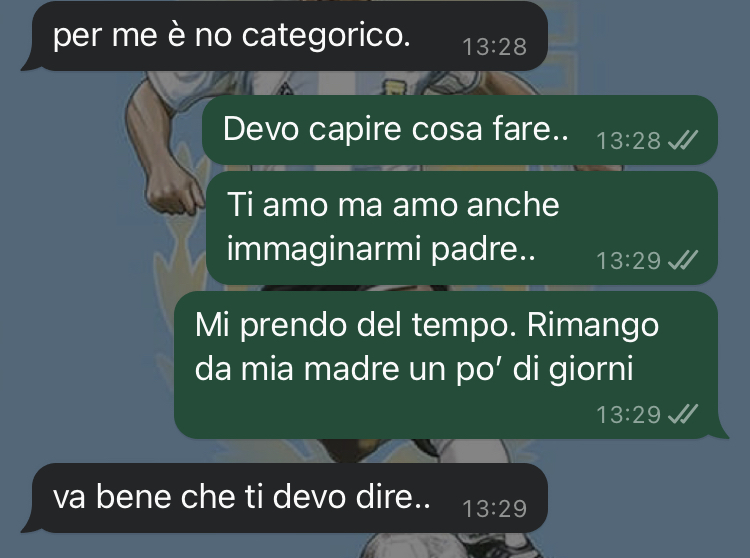
Task: Click the 13:29 timestamp under "un po' di giorni"
Action: [x=629, y=415]
